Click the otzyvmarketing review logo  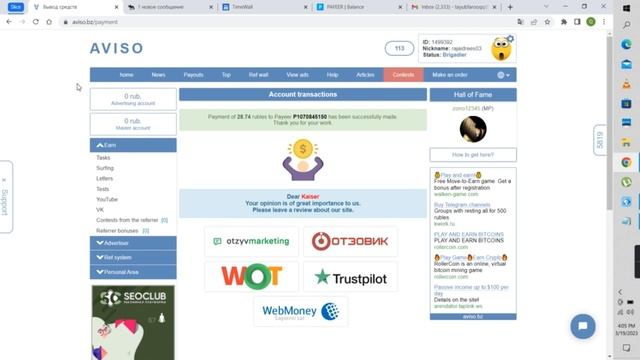(251, 241)
